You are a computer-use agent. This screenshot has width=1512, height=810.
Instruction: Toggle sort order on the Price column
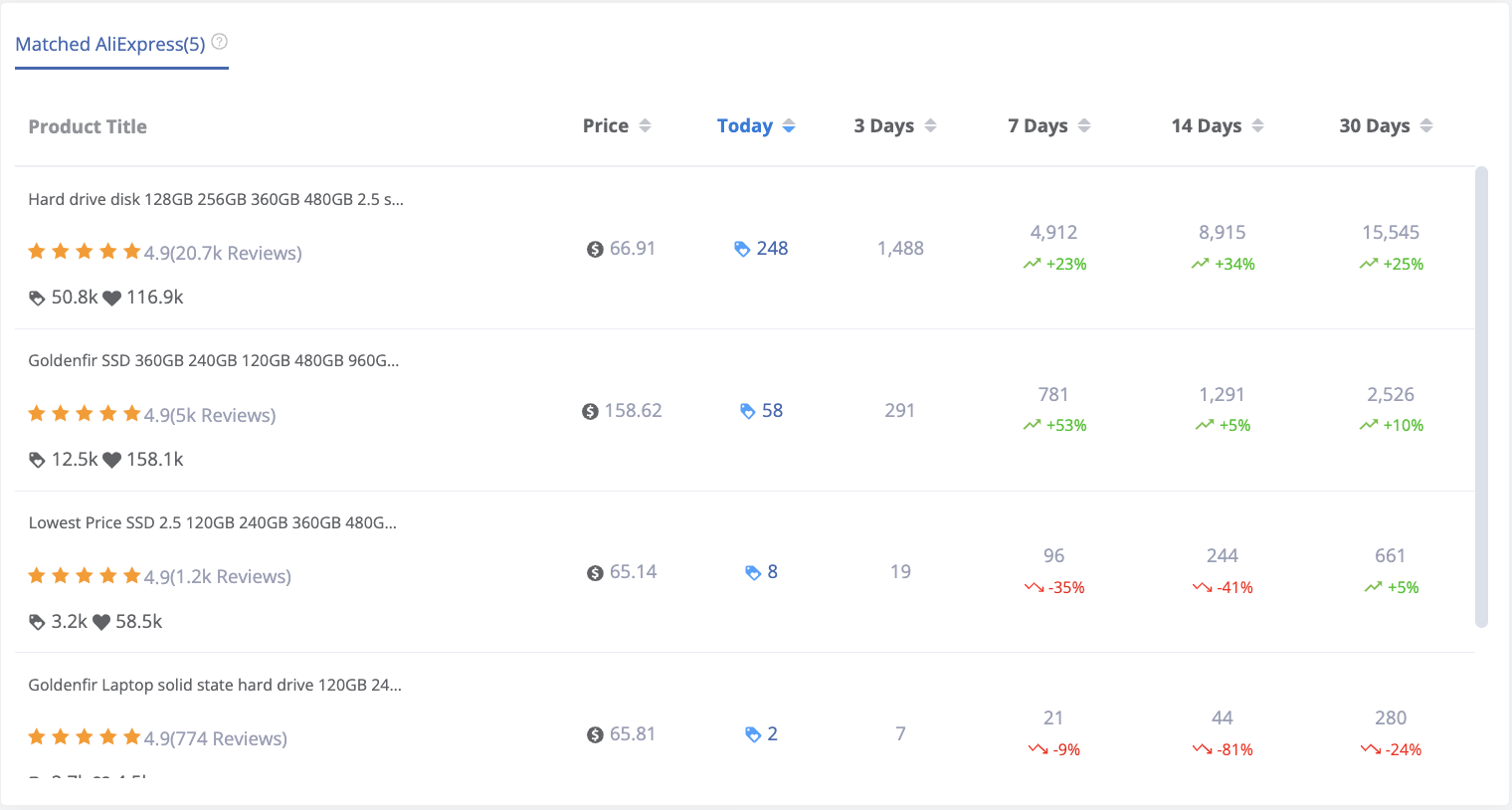(x=645, y=125)
